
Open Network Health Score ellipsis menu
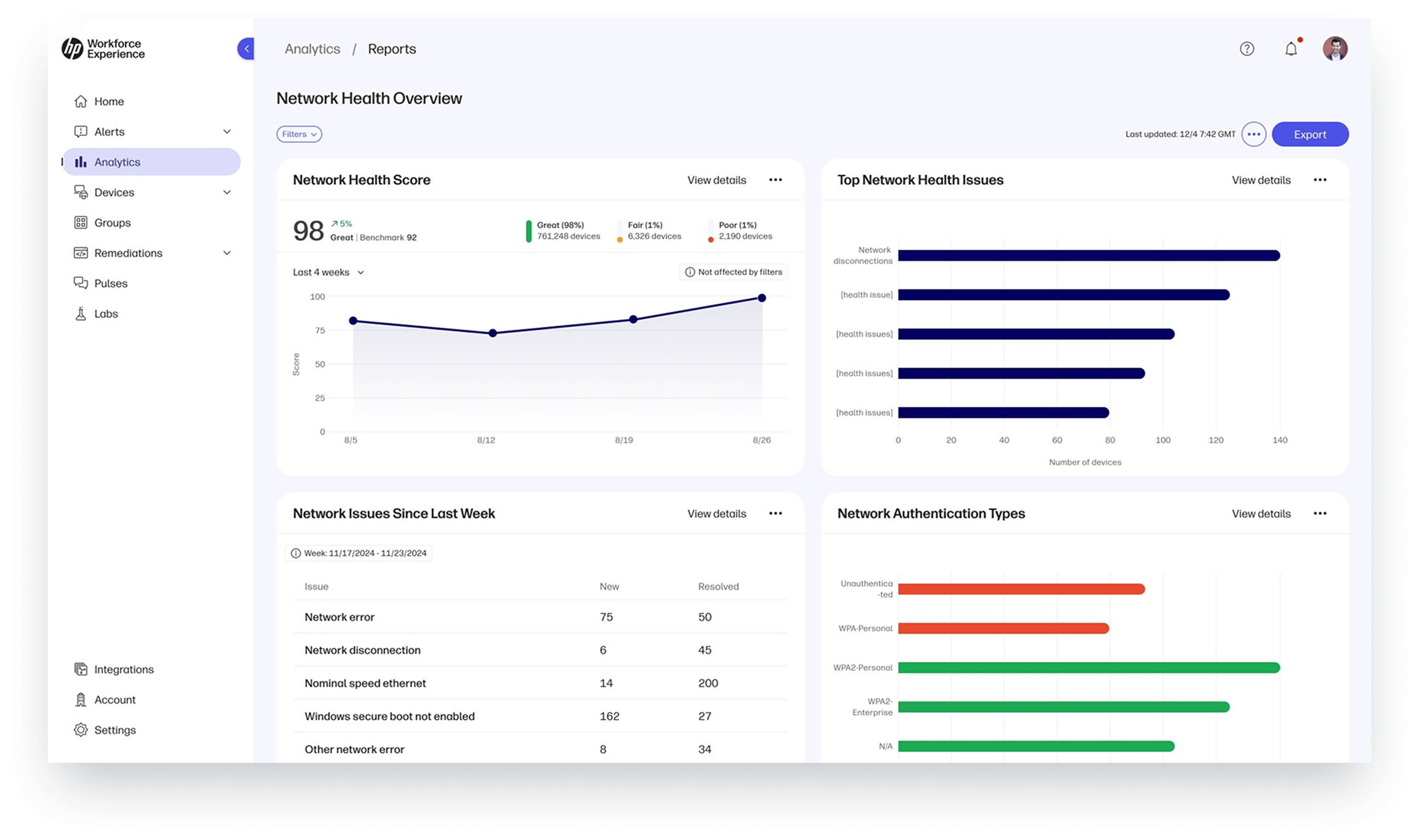[775, 180]
